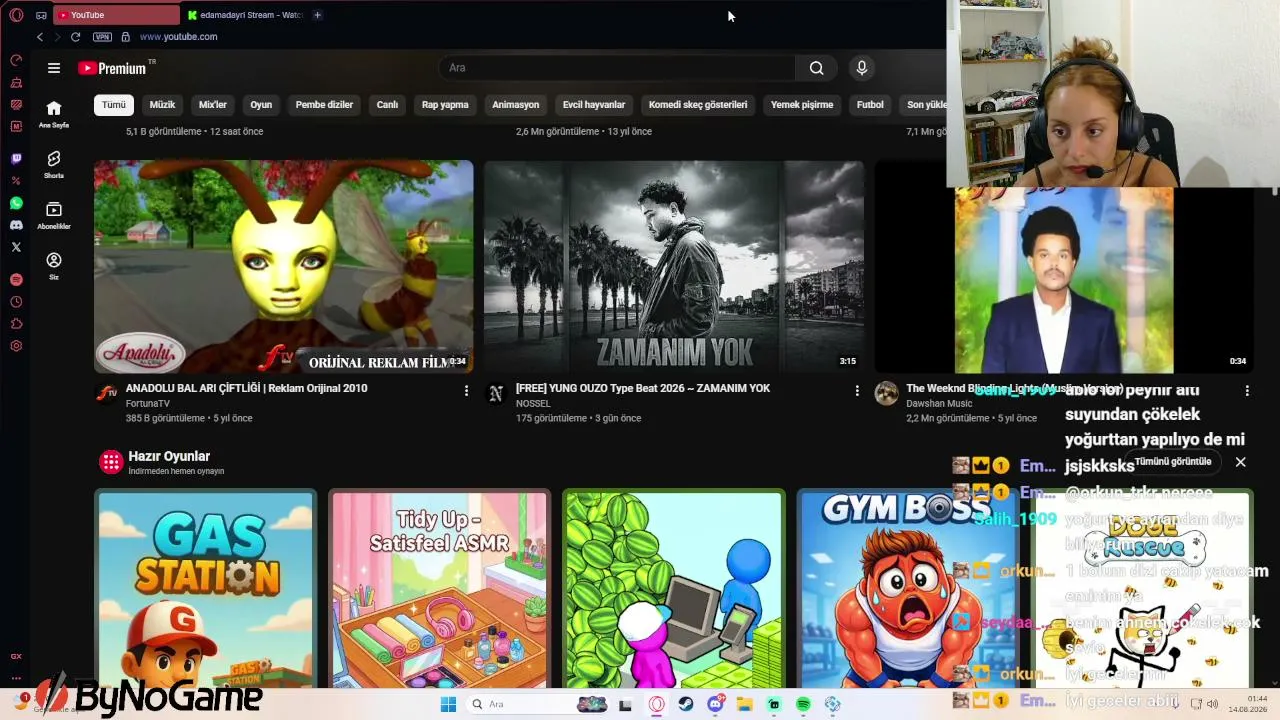
Task: Open WhatsApp in the Opera sidebar
Action: (16, 203)
